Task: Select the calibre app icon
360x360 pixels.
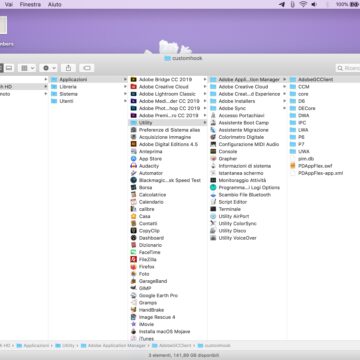Action: pyautogui.click(x=133, y=209)
